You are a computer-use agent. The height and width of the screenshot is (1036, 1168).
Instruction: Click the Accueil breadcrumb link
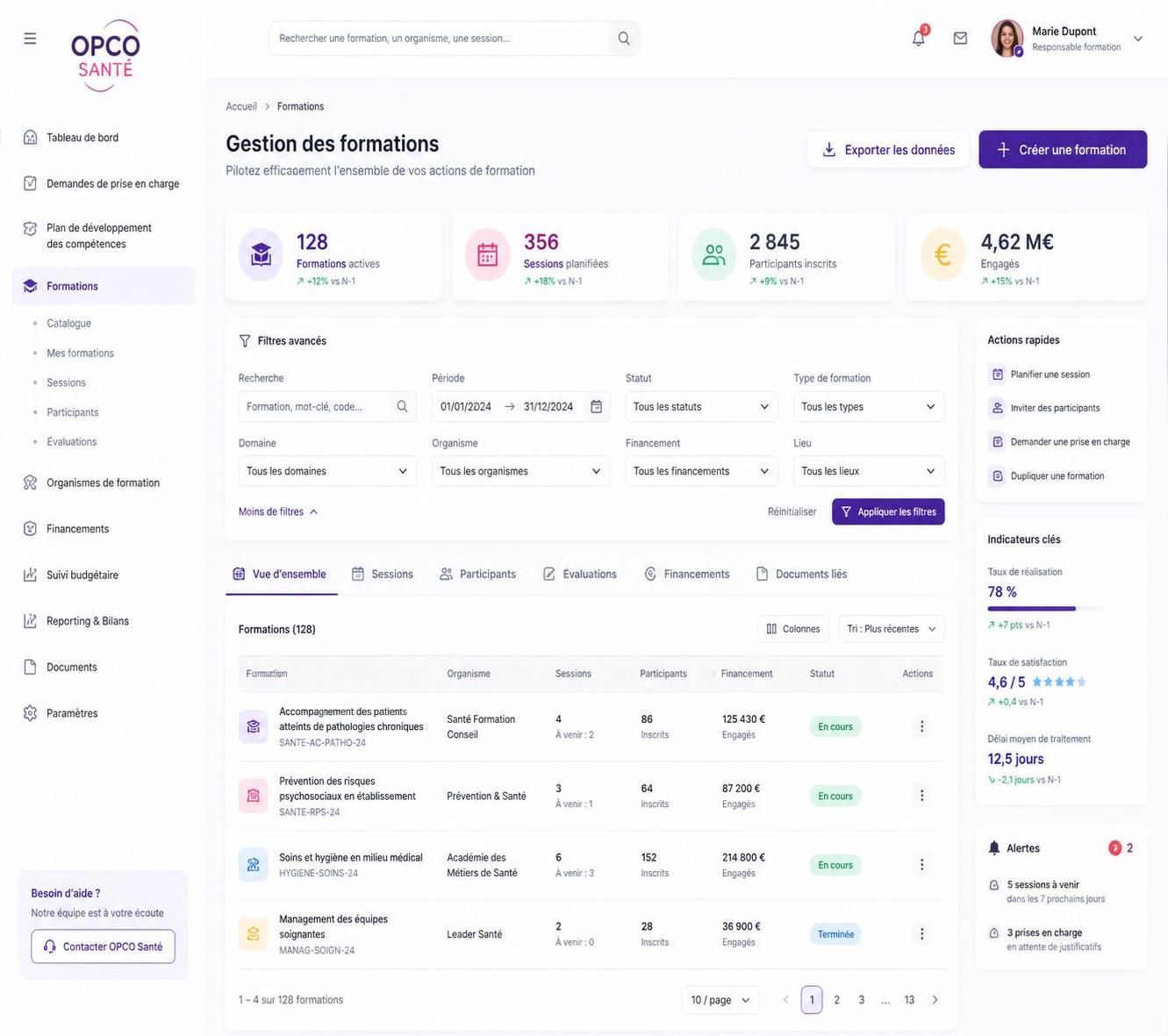(x=241, y=106)
